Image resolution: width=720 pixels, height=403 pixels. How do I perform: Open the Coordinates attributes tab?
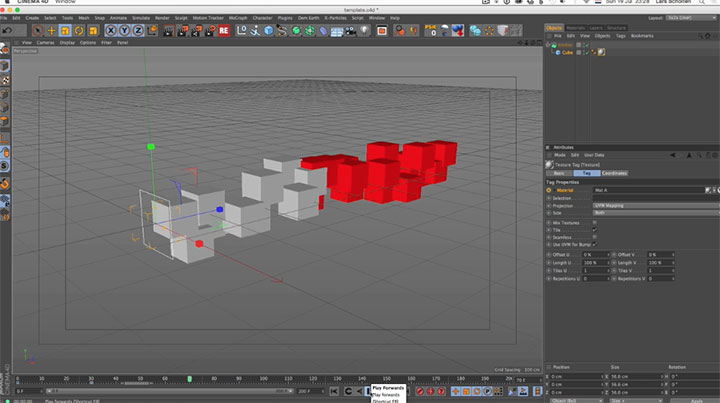(614, 173)
